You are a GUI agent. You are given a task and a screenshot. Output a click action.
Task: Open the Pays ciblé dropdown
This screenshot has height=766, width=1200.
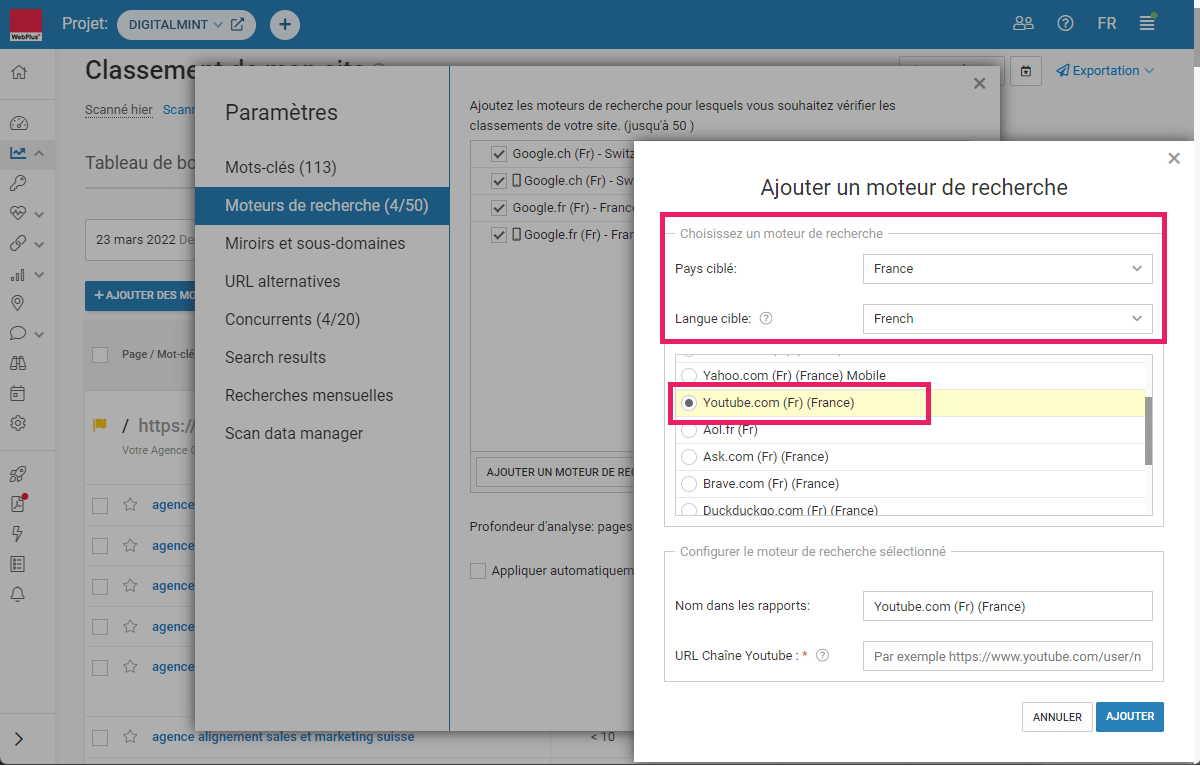coord(1007,269)
